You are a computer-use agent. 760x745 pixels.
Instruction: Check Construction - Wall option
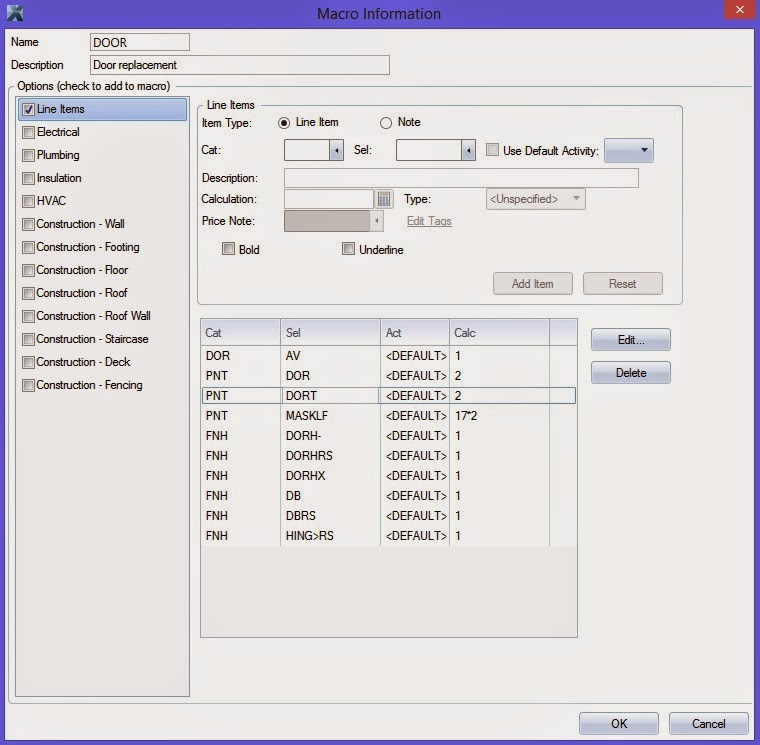click(x=29, y=224)
